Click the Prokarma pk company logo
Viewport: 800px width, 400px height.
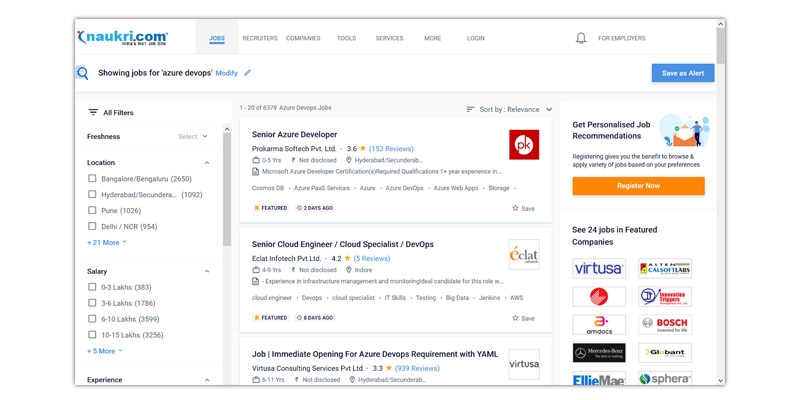click(523, 144)
